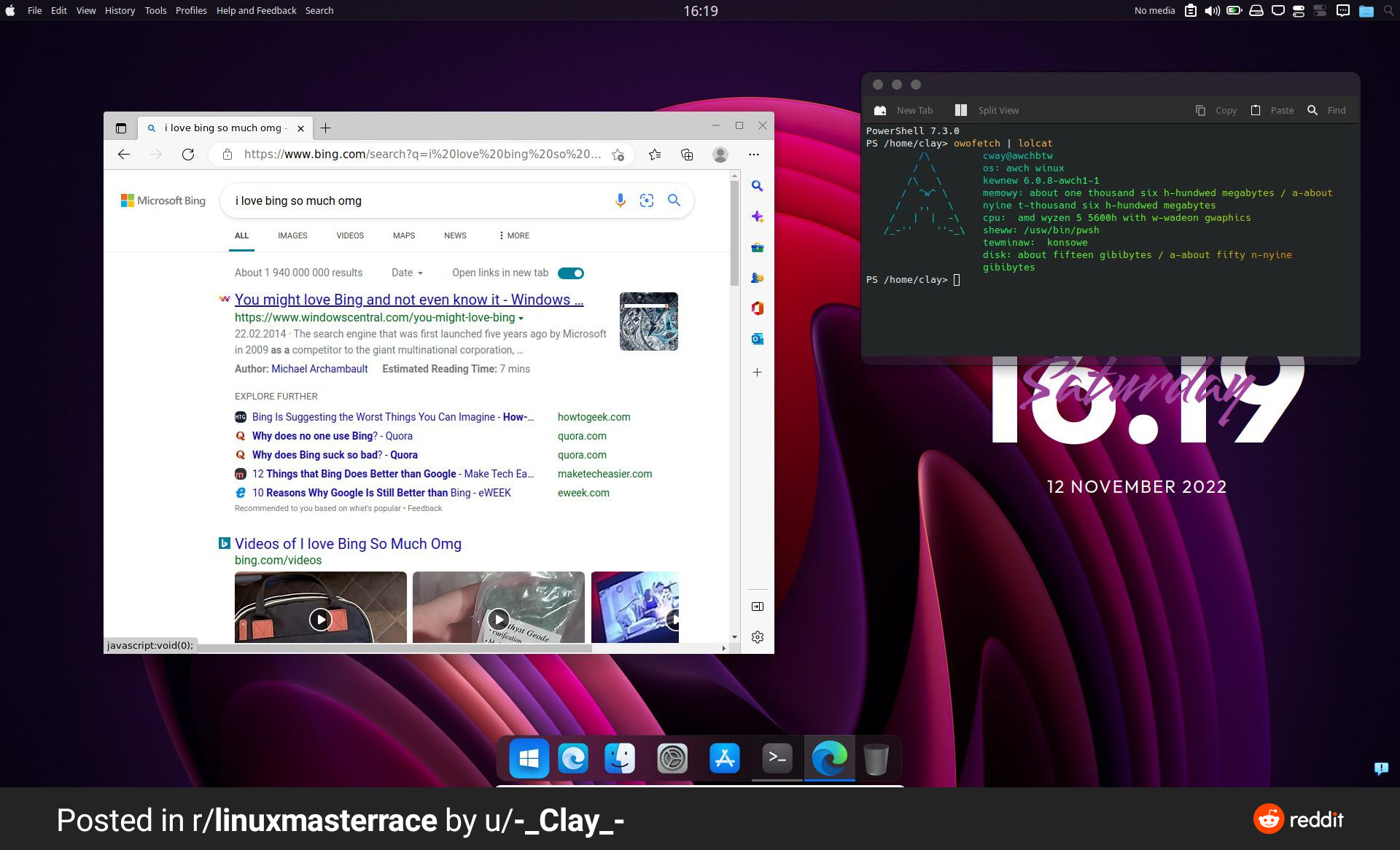Click the Bing page vertical scrollbar
Screen dimensions: 1400x850
(734, 233)
